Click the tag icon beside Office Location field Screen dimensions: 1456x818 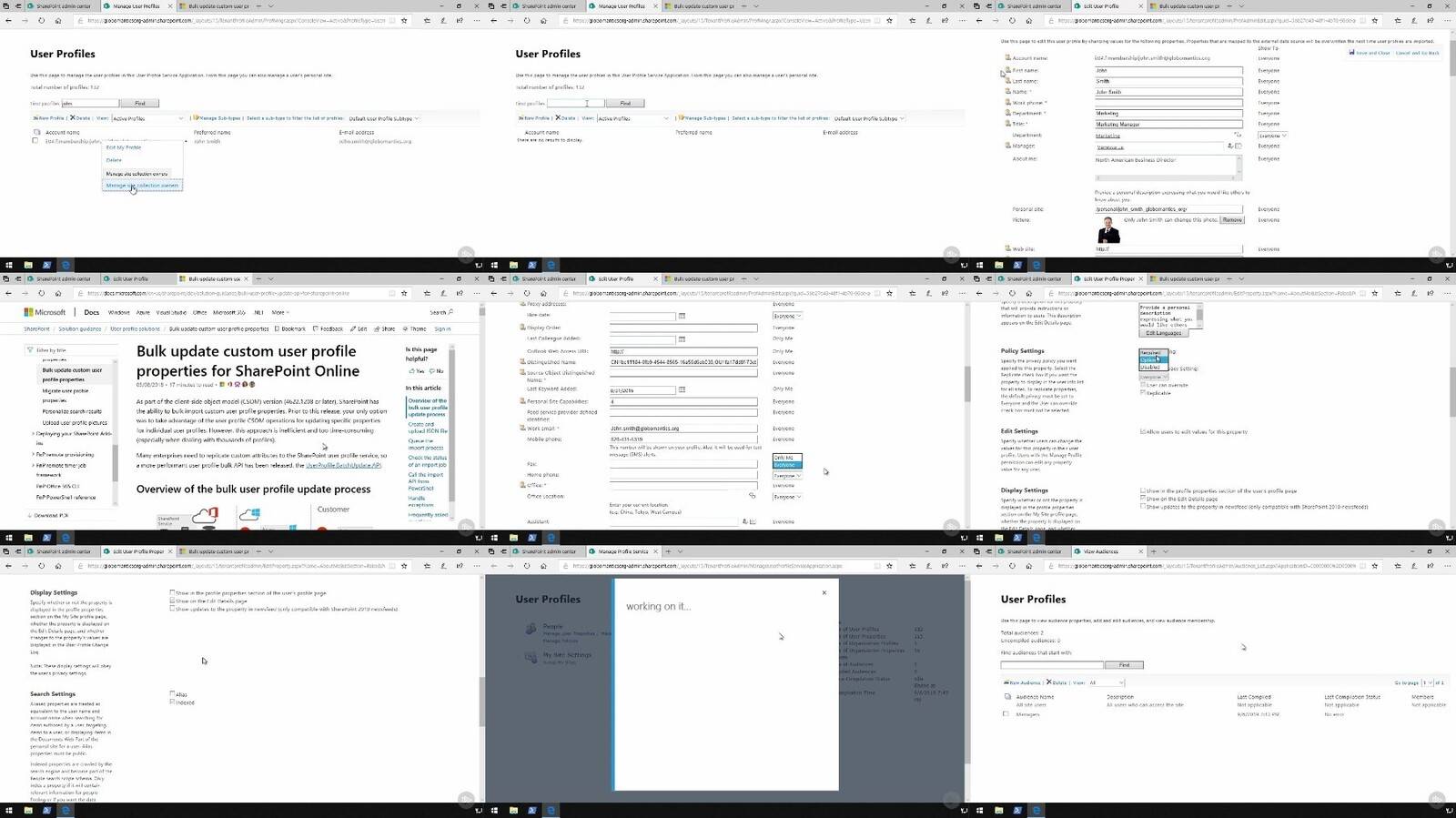pyautogui.click(x=752, y=496)
